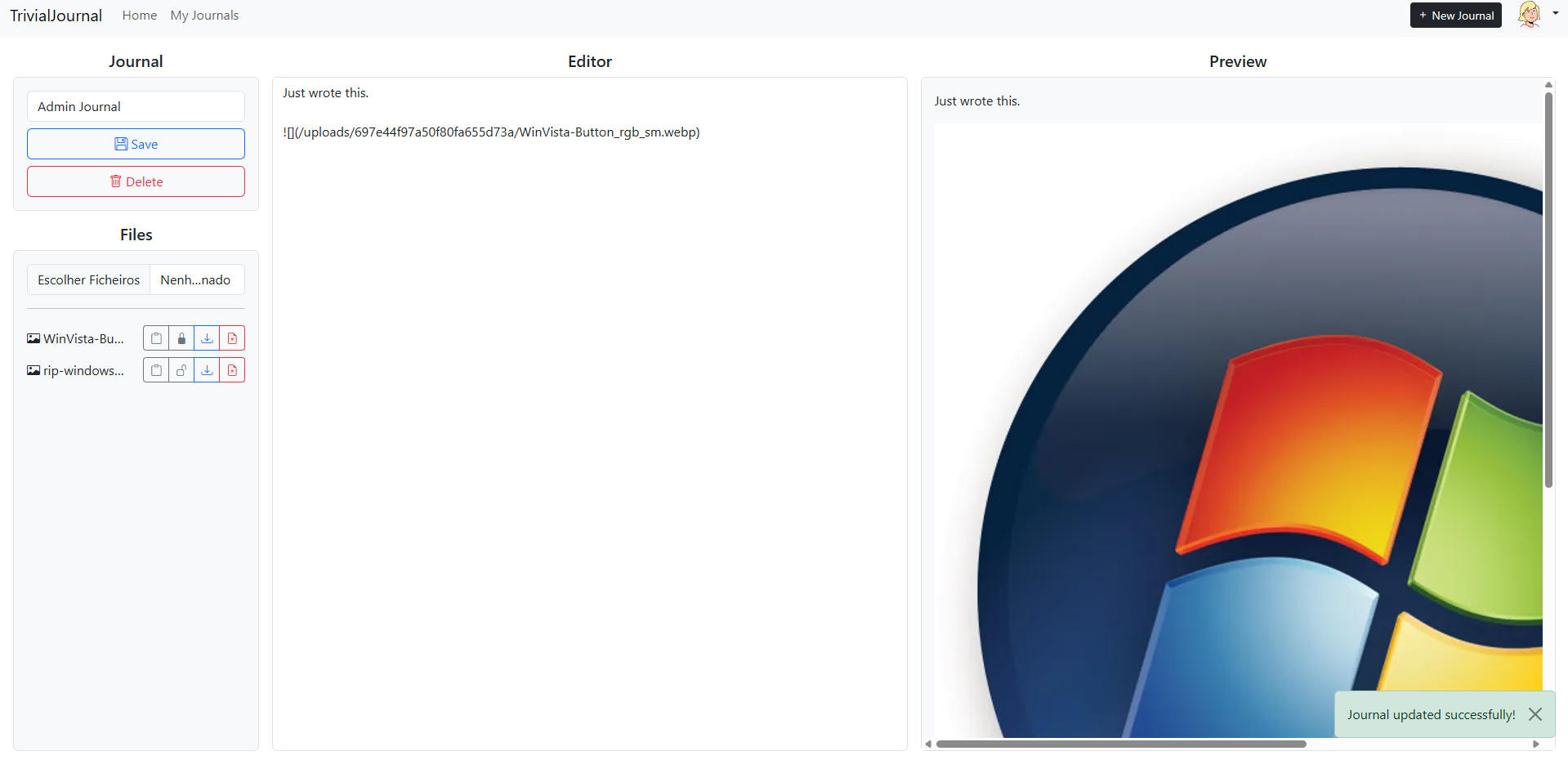Click preview scroll-left arrow
The image size is (1568, 760).
click(928, 744)
